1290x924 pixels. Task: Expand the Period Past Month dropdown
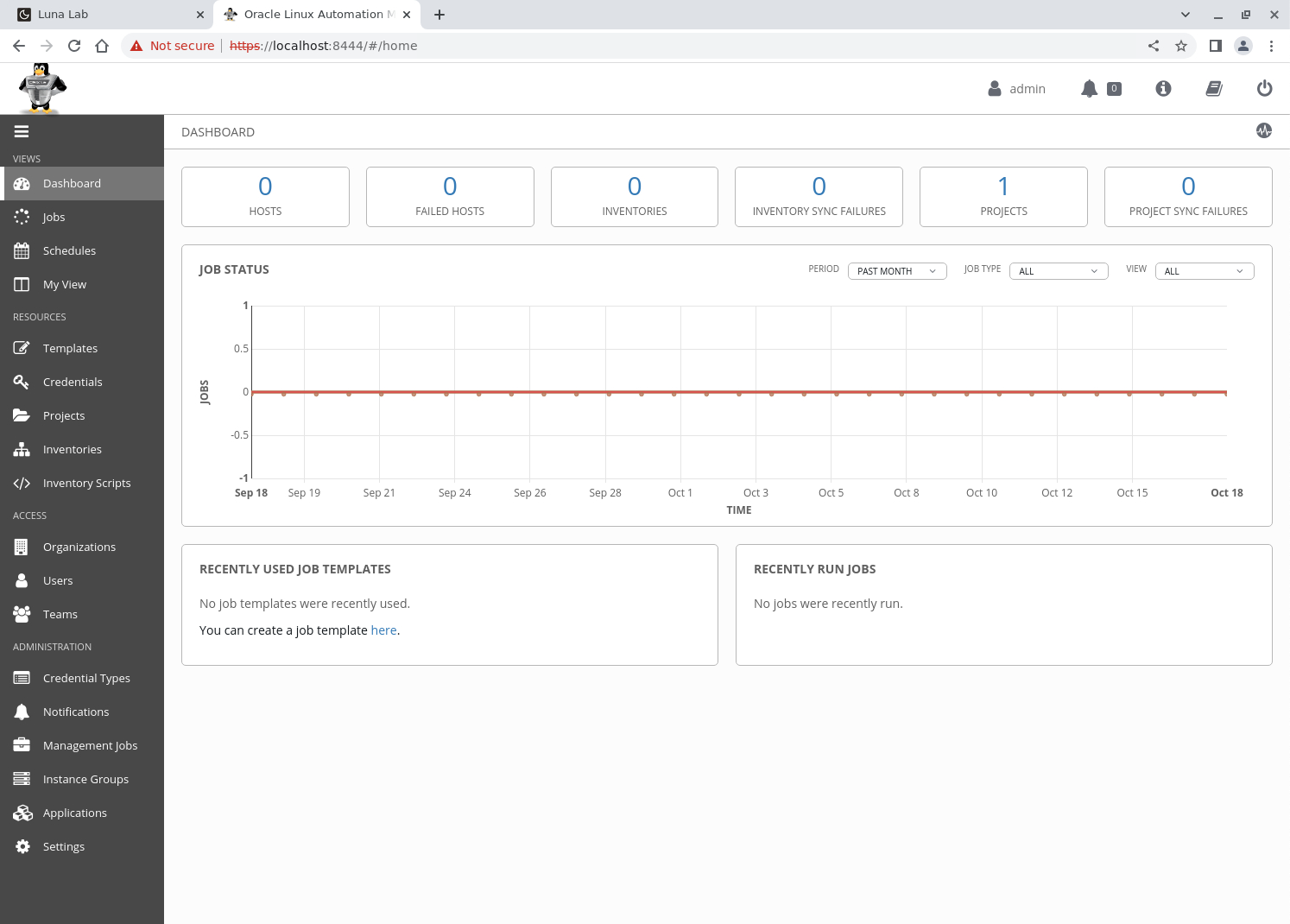[x=897, y=271]
